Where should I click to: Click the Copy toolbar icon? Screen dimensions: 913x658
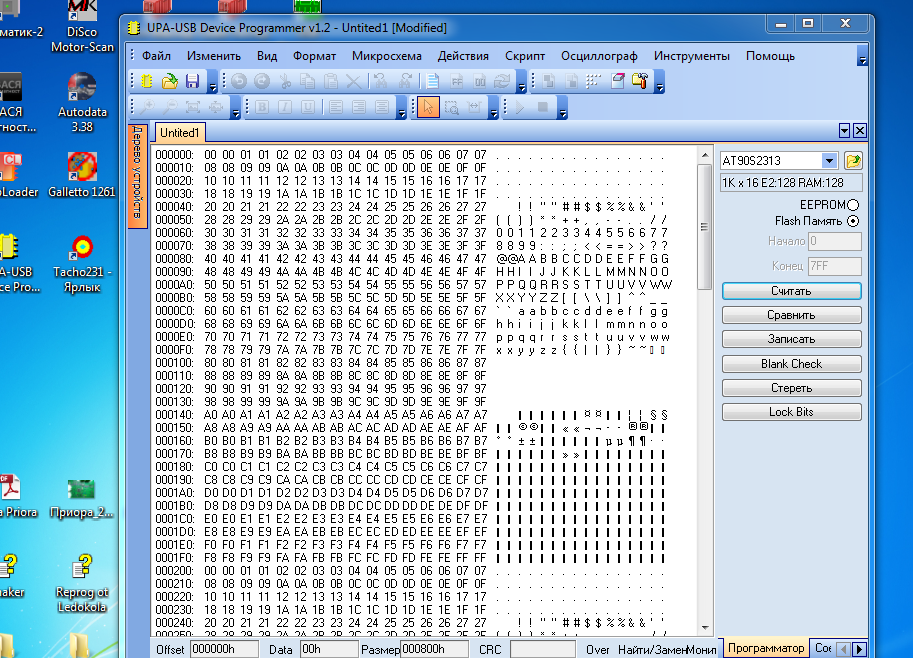[x=307, y=82]
